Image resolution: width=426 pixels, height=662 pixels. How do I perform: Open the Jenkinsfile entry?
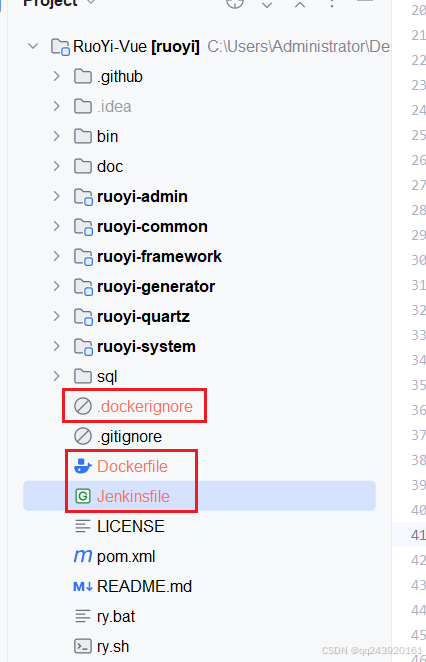133,496
